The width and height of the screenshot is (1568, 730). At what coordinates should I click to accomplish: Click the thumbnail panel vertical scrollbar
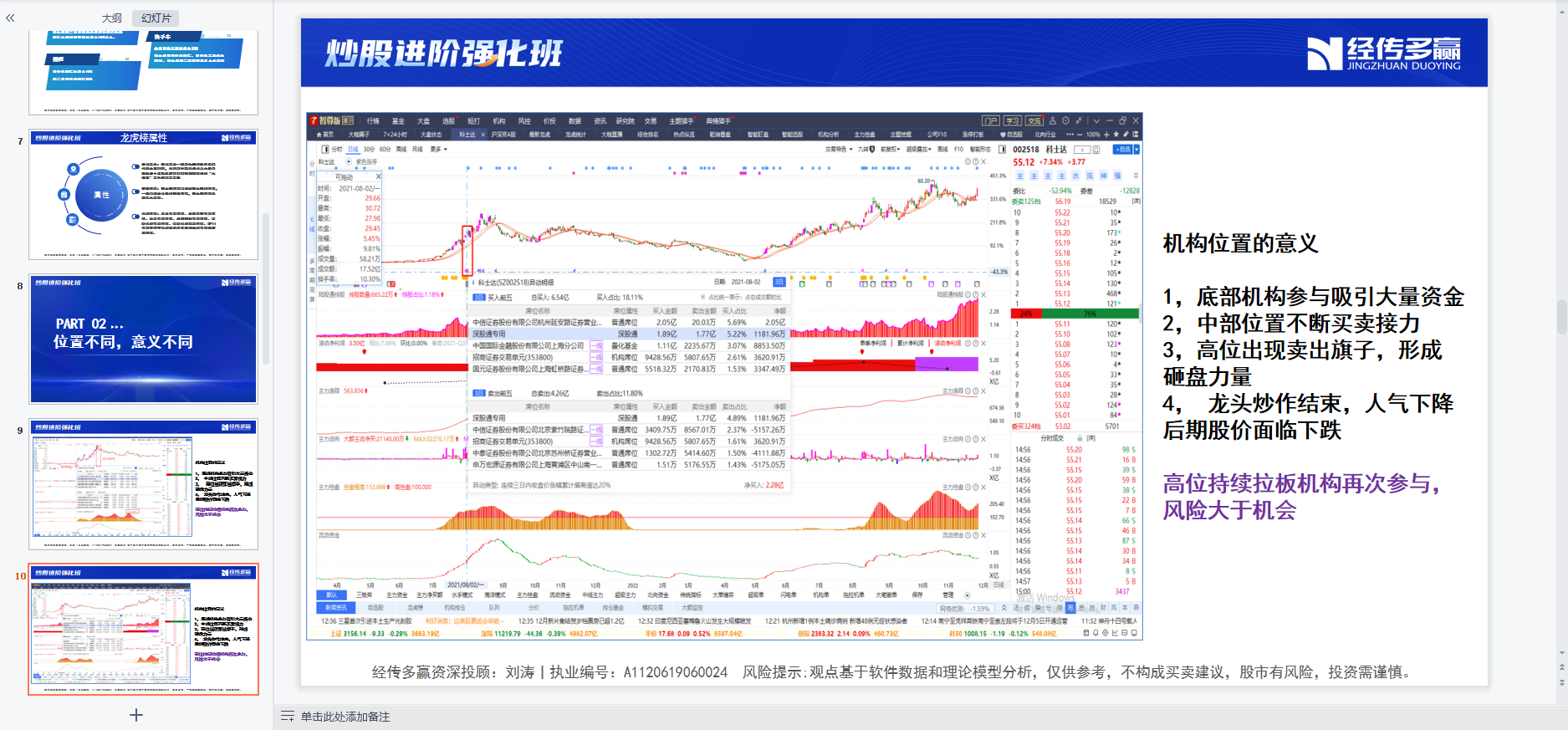coord(266,288)
